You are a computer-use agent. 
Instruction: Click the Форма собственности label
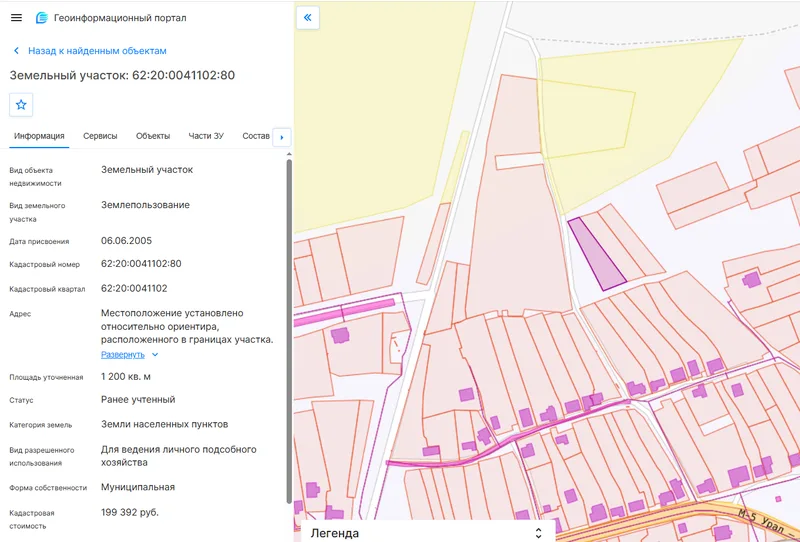click(x=48, y=488)
